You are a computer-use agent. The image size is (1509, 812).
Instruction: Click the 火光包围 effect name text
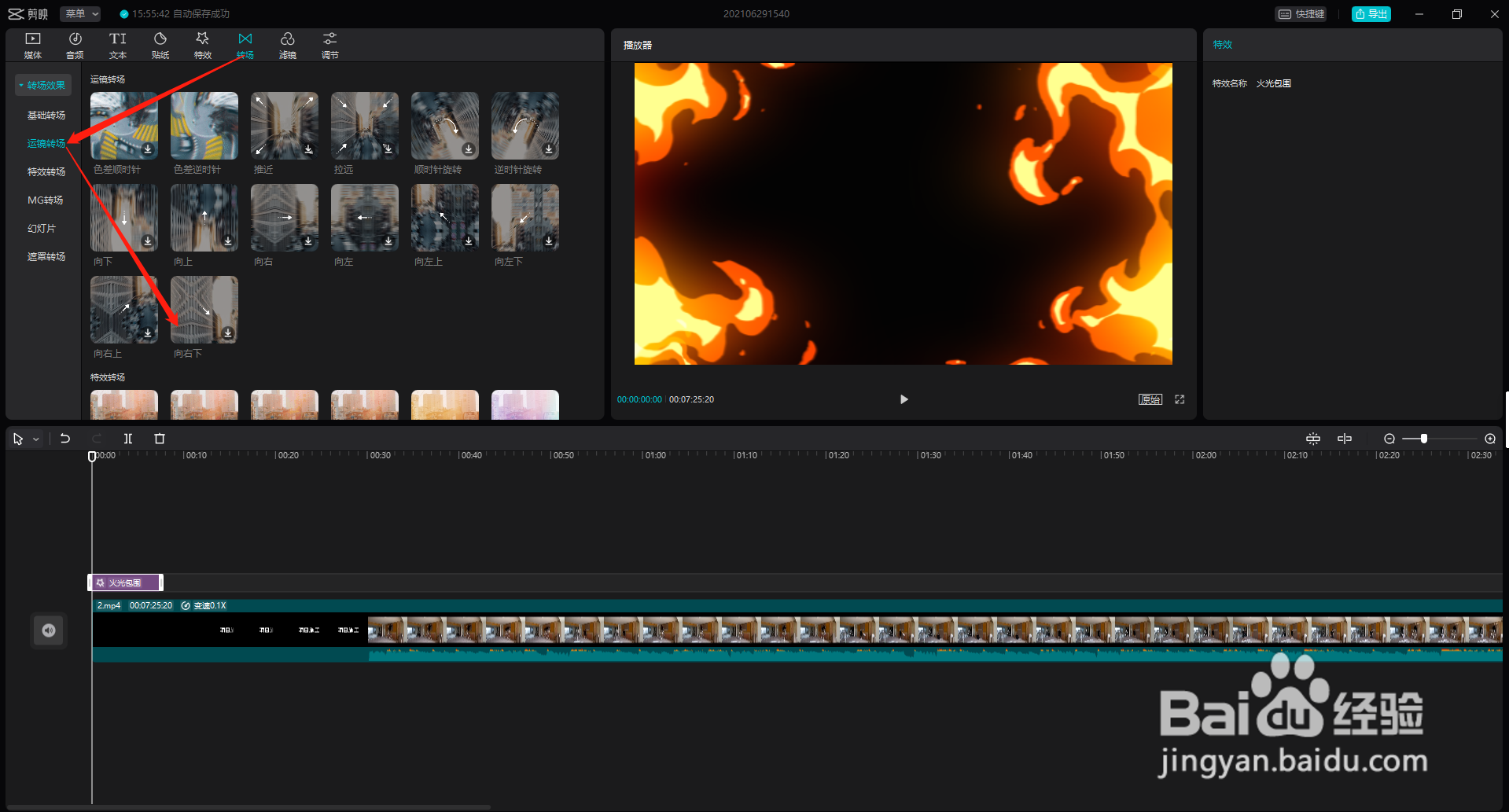pos(1274,83)
